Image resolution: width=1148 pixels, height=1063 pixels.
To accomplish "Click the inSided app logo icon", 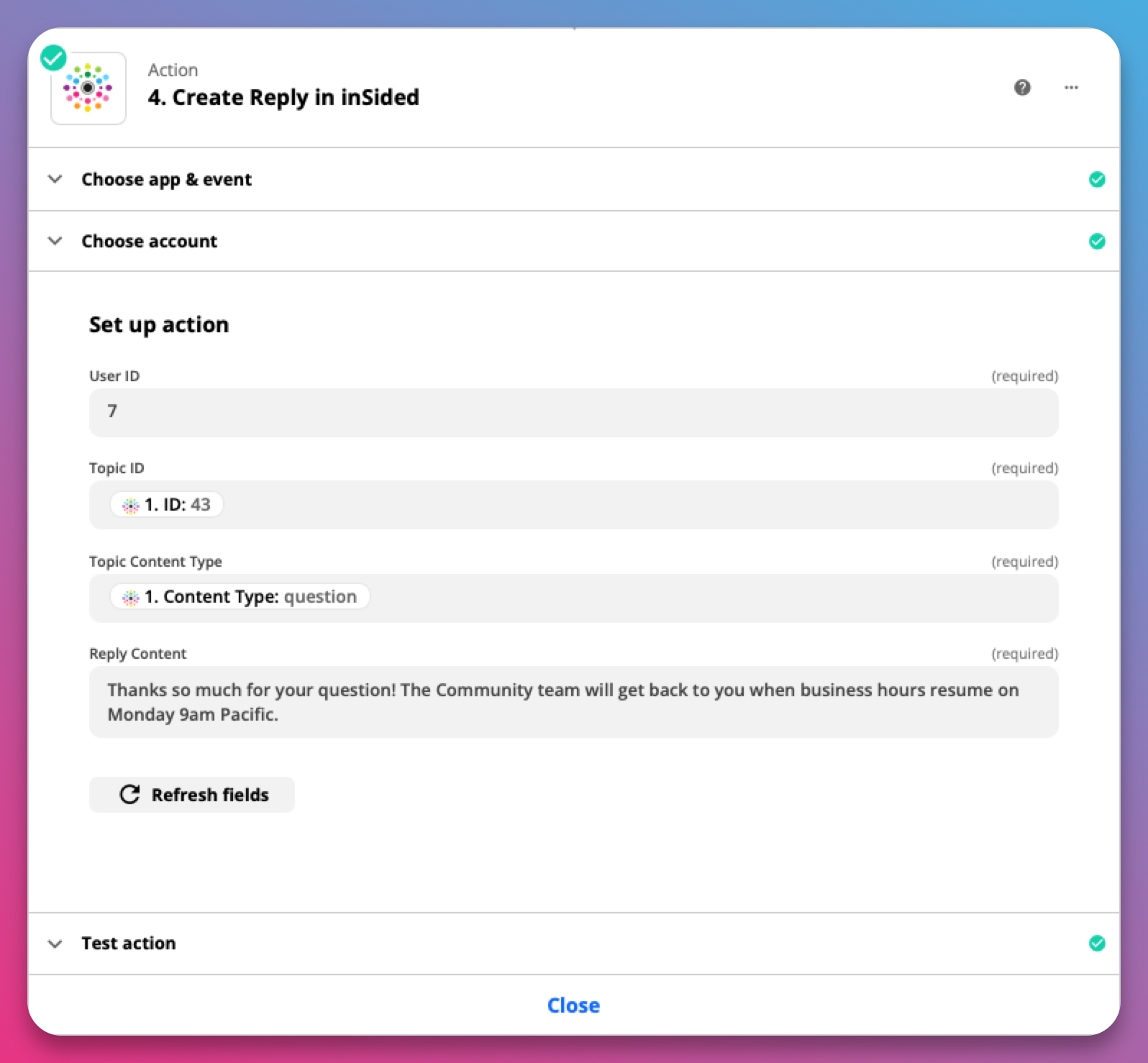I will pos(88,88).
